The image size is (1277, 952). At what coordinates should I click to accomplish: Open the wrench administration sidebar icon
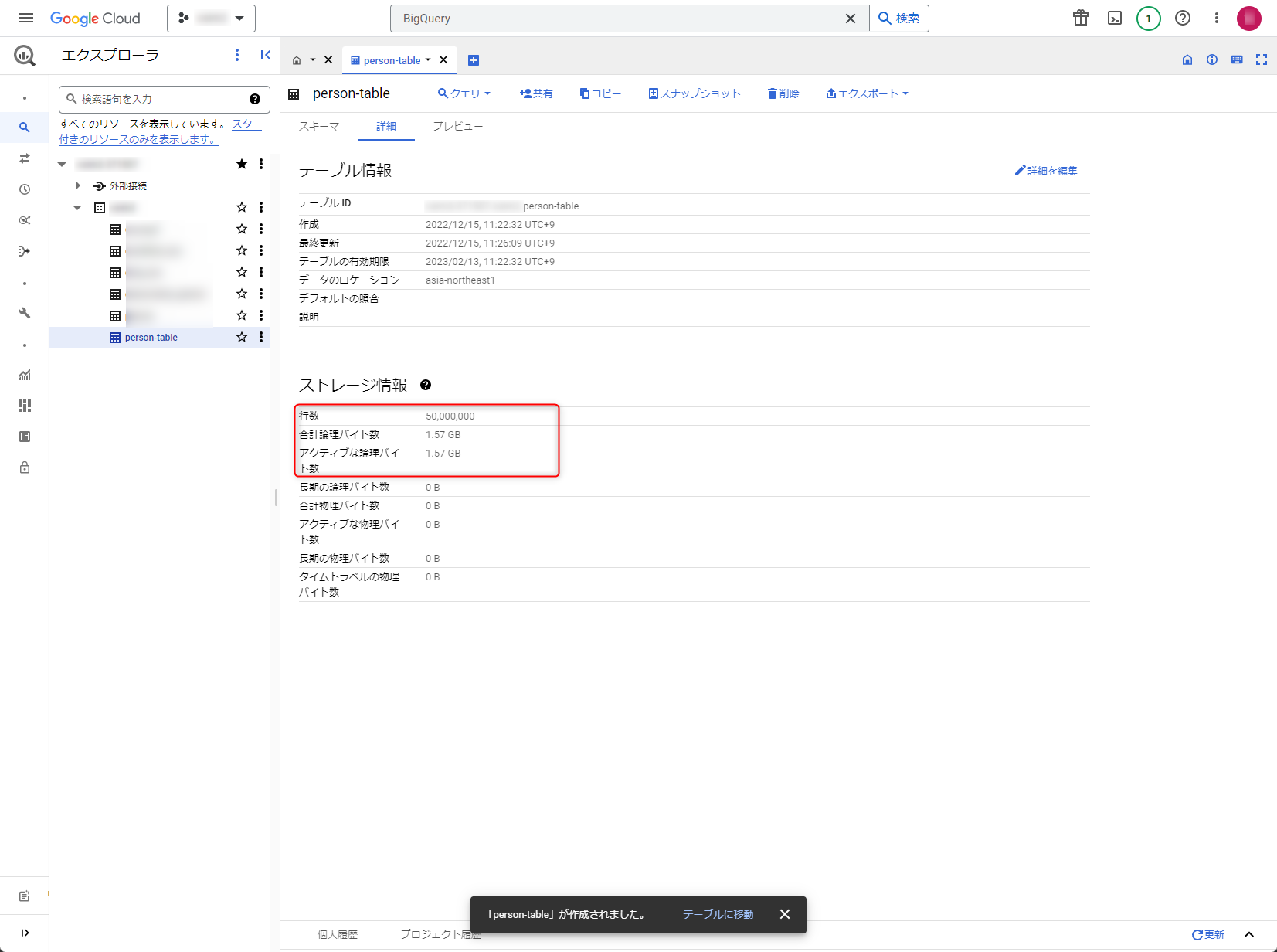coord(25,313)
